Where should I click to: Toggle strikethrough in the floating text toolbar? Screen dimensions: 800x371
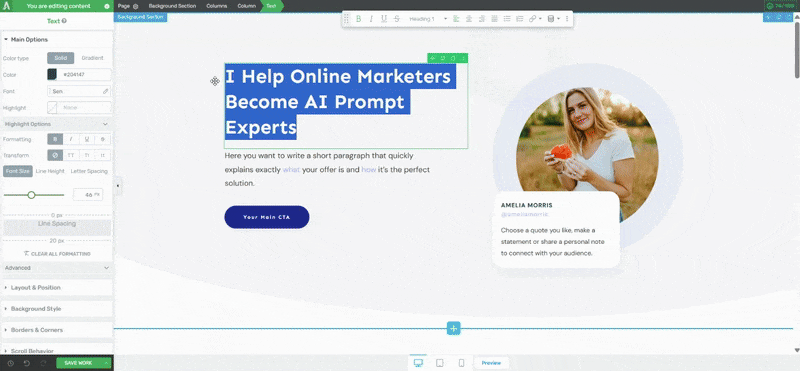[x=397, y=19]
